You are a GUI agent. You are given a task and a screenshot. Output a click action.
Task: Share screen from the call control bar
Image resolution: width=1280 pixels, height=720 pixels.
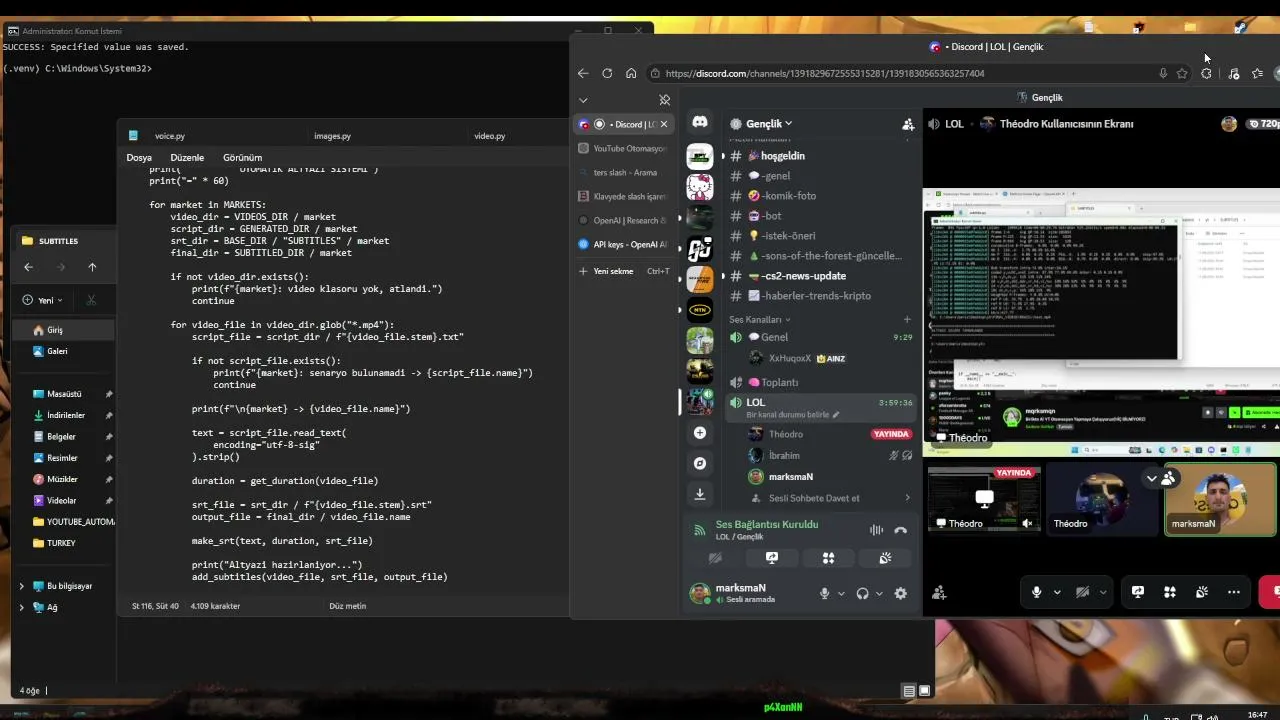tap(1138, 592)
